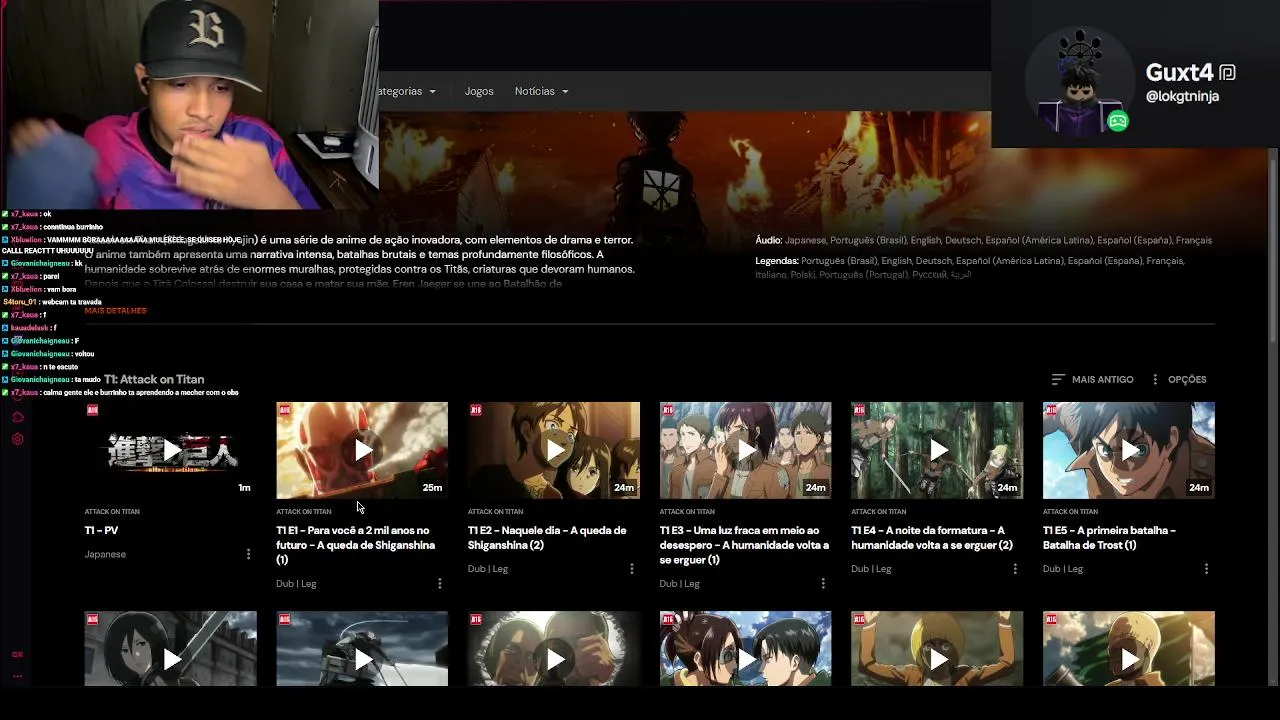Open the GX icon in left sidebar
The image size is (1280, 720).
click(x=17, y=654)
